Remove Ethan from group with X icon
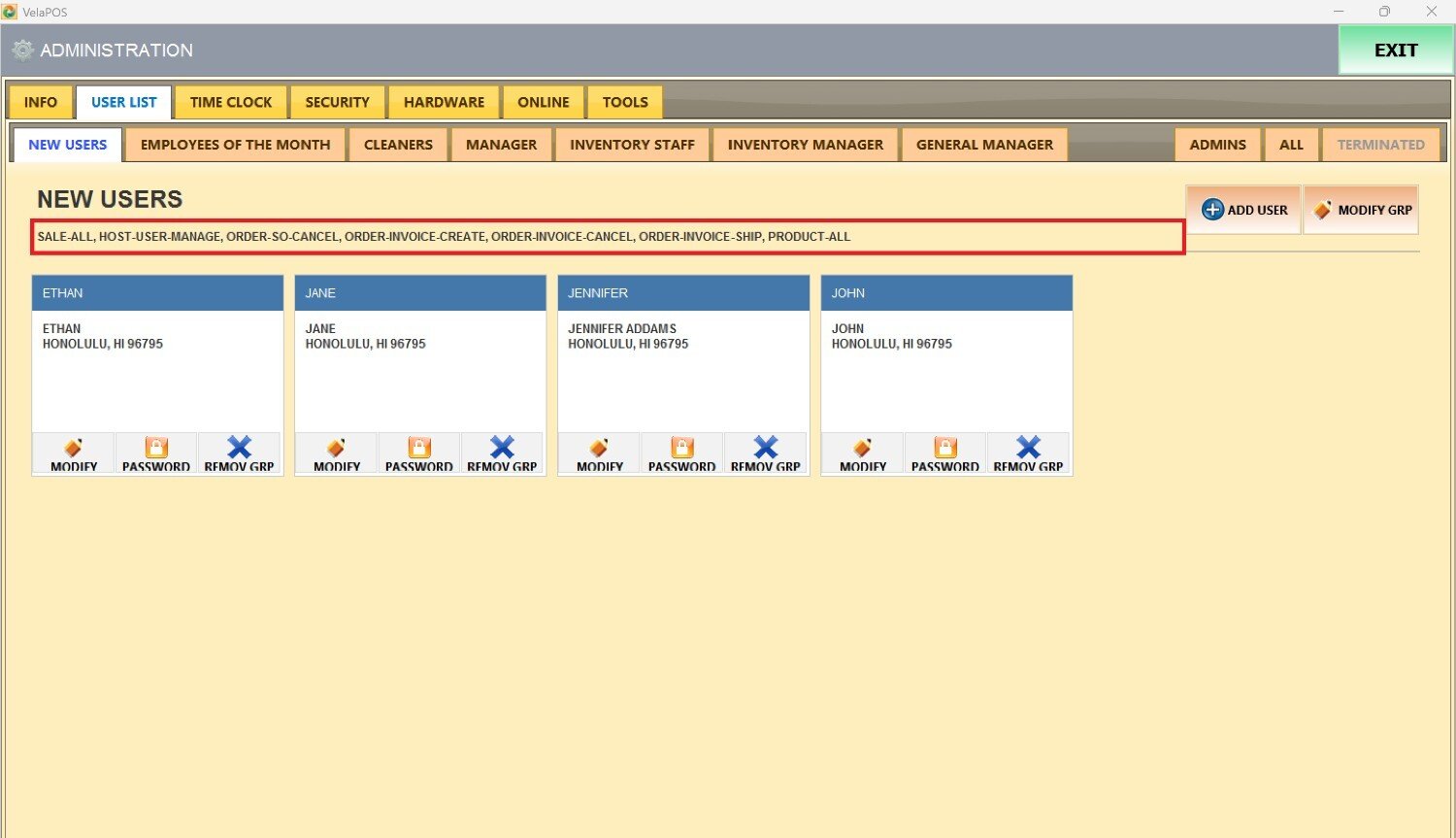 coord(239,448)
